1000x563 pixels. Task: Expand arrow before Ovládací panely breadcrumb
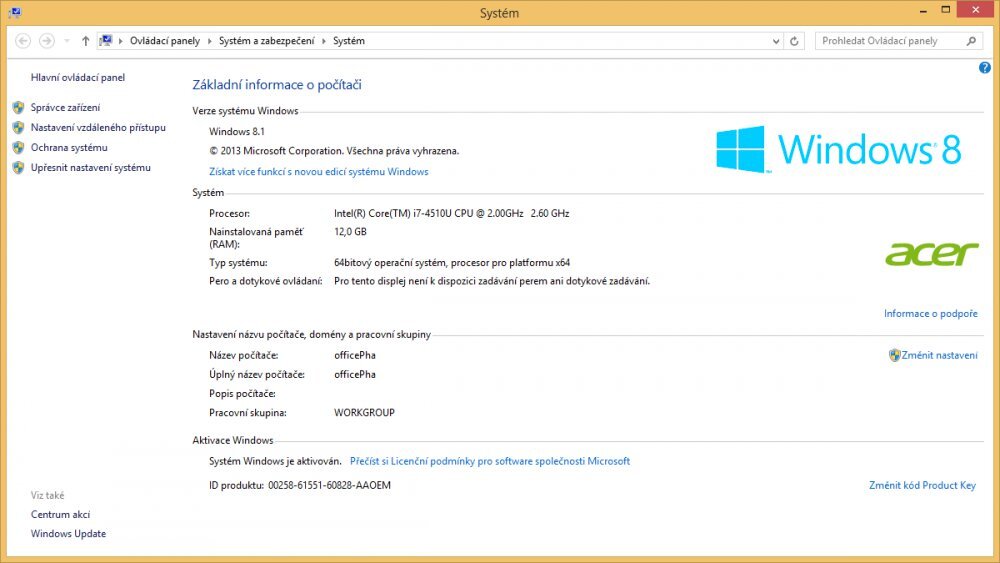click(120, 41)
